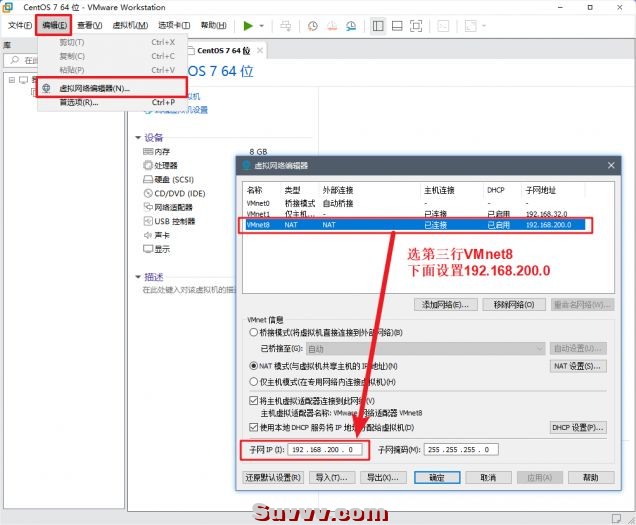The width and height of the screenshot is (636, 525).
Task: Open the 虚拟机 (VM) menu
Action: click(128, 25)
